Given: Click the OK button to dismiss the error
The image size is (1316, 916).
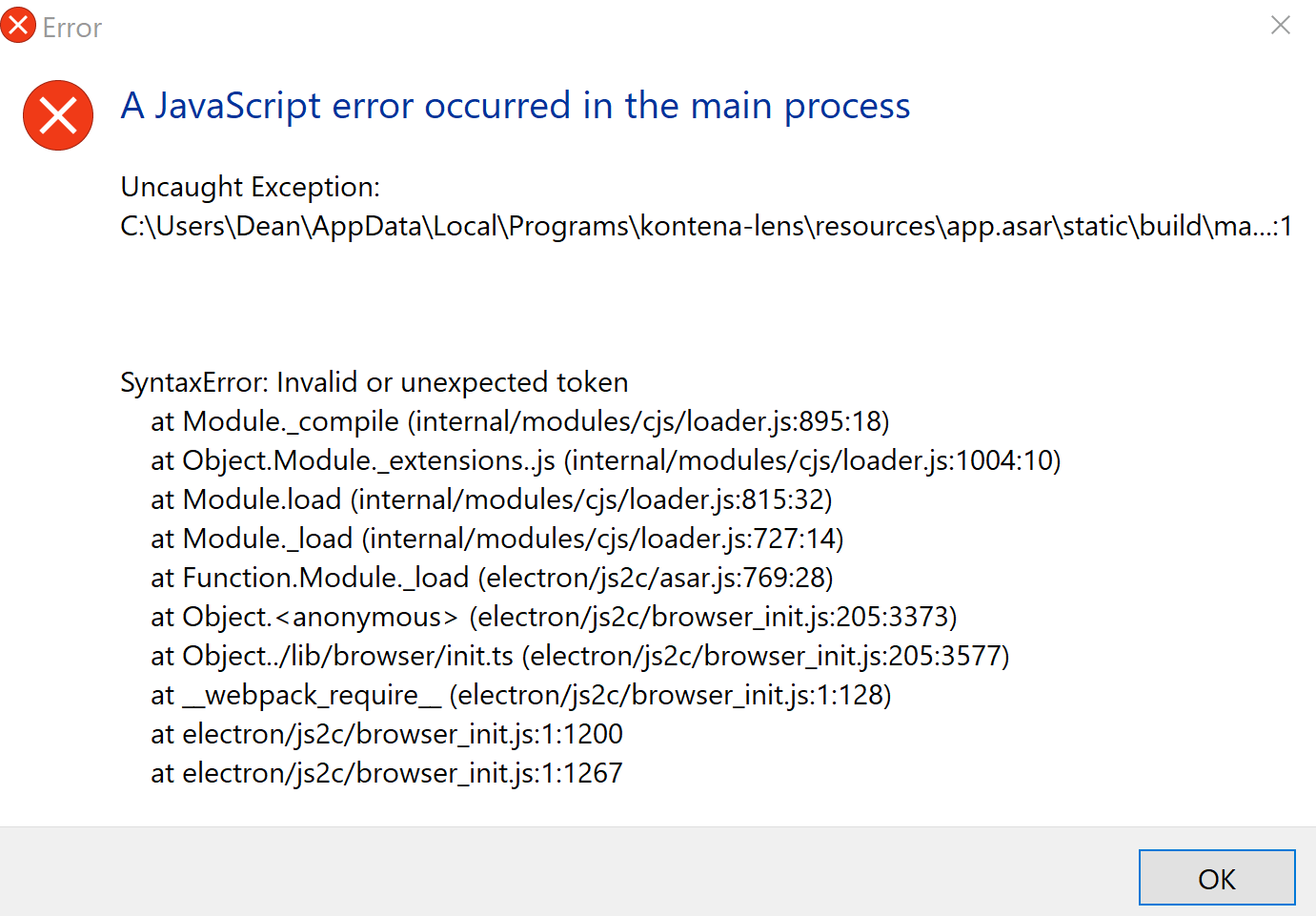Looking at the screenshot, I should pyautogui.click(x=1217, y=878).
